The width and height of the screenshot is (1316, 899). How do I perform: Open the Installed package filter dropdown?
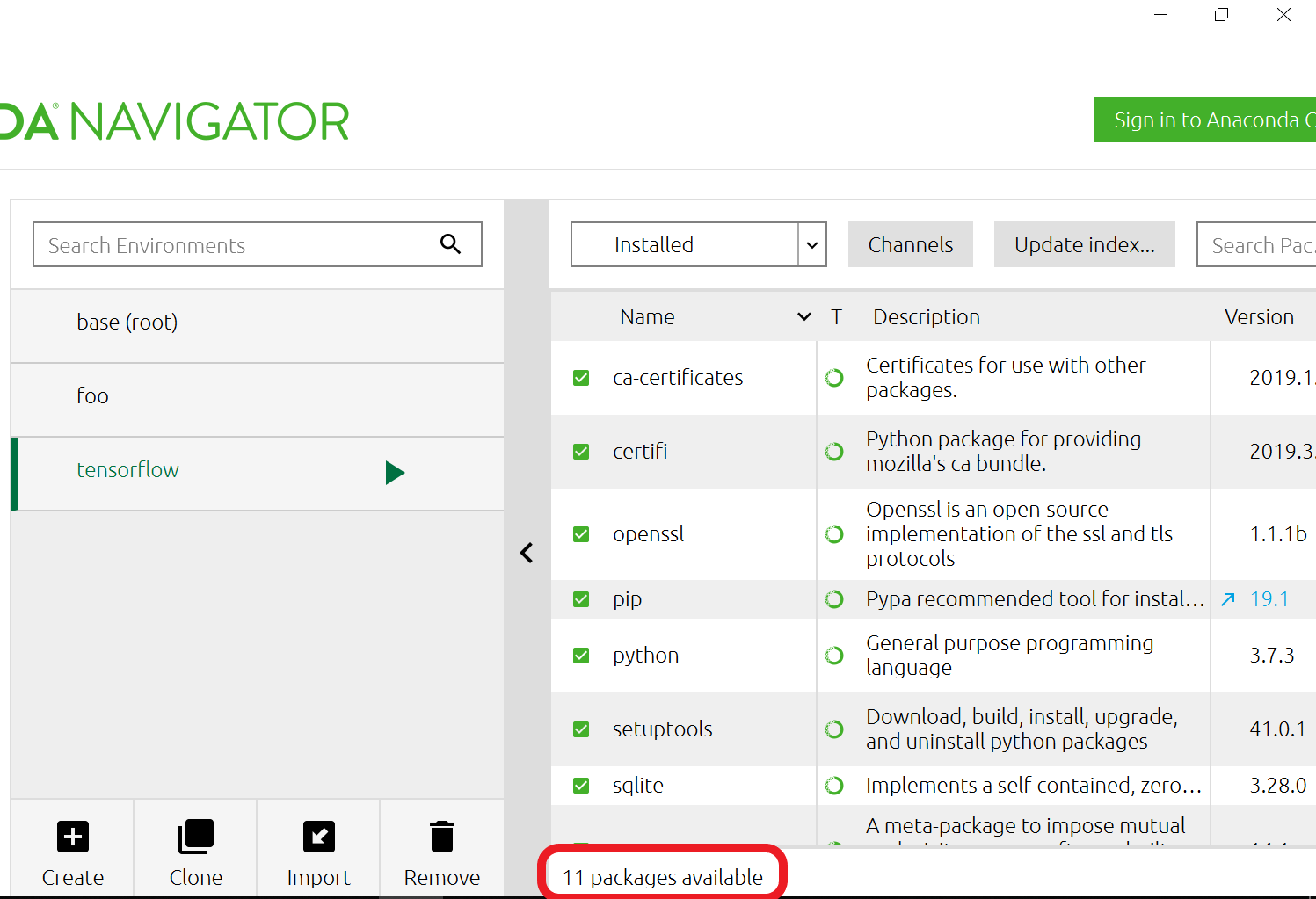(699, 244)
